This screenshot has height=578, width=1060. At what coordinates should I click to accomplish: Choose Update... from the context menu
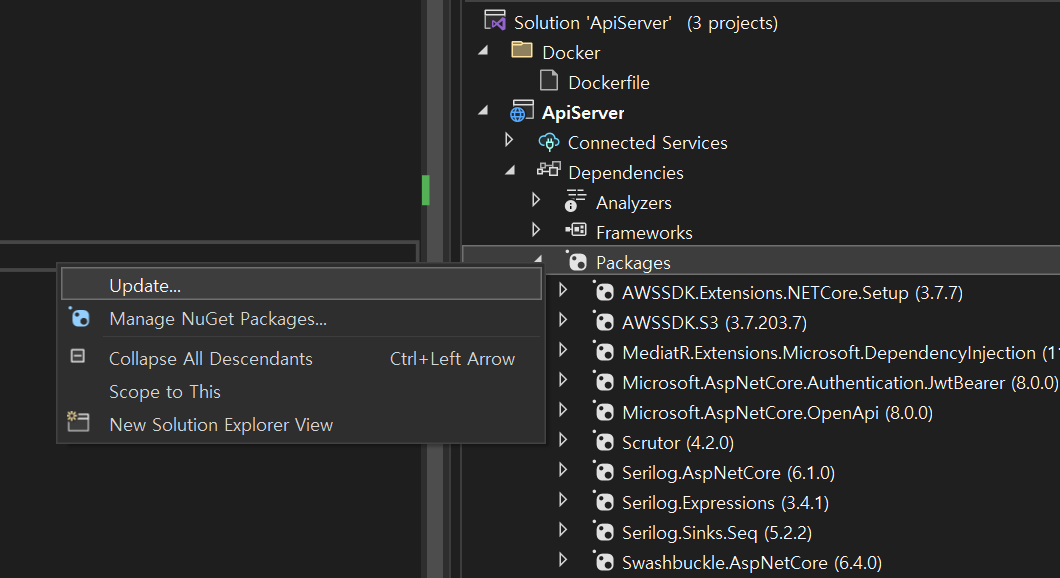click(x=302, y=284)
